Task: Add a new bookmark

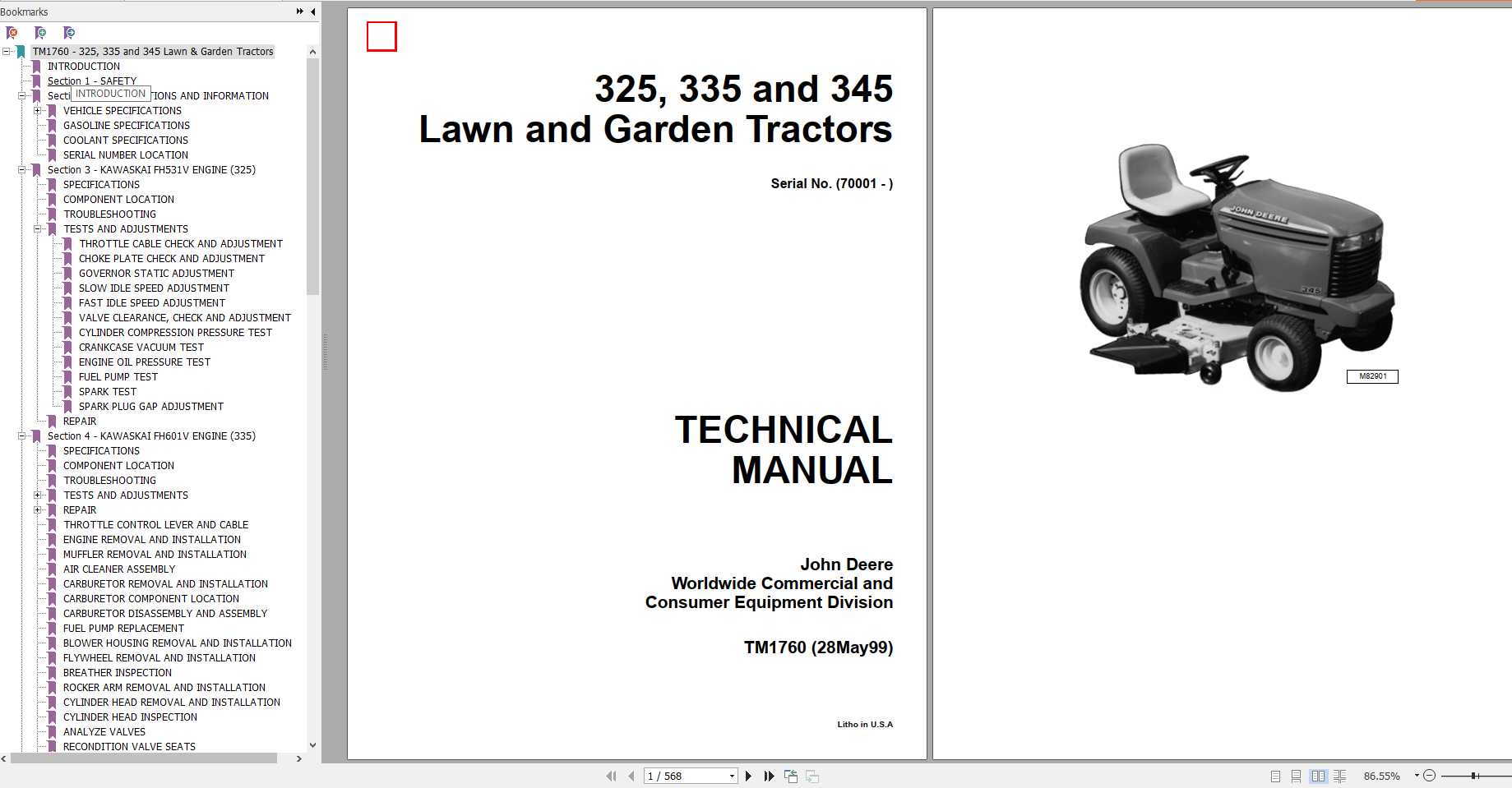Action: pos(40,33)
